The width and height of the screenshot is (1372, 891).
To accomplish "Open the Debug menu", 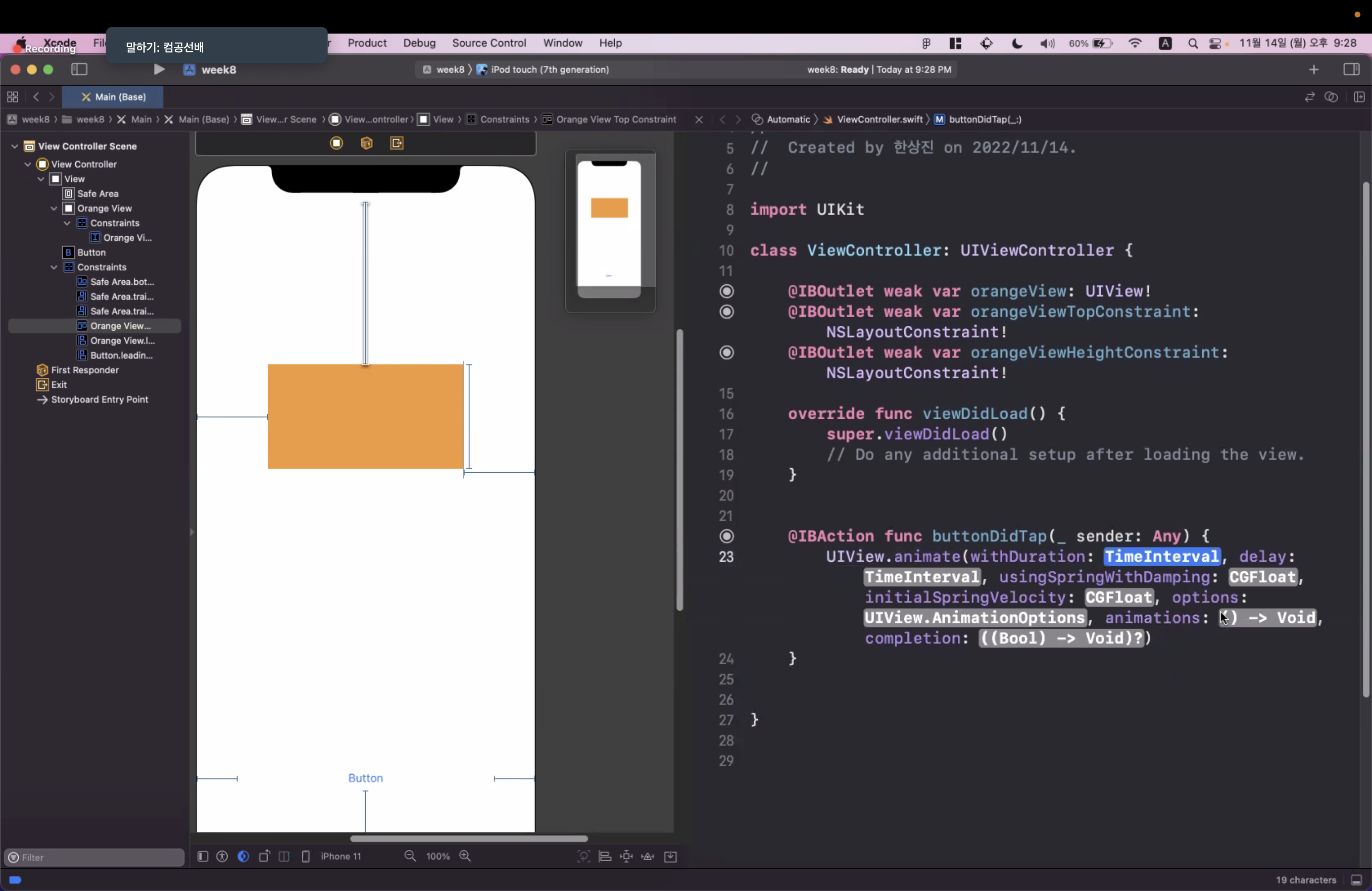I will 419,43.
